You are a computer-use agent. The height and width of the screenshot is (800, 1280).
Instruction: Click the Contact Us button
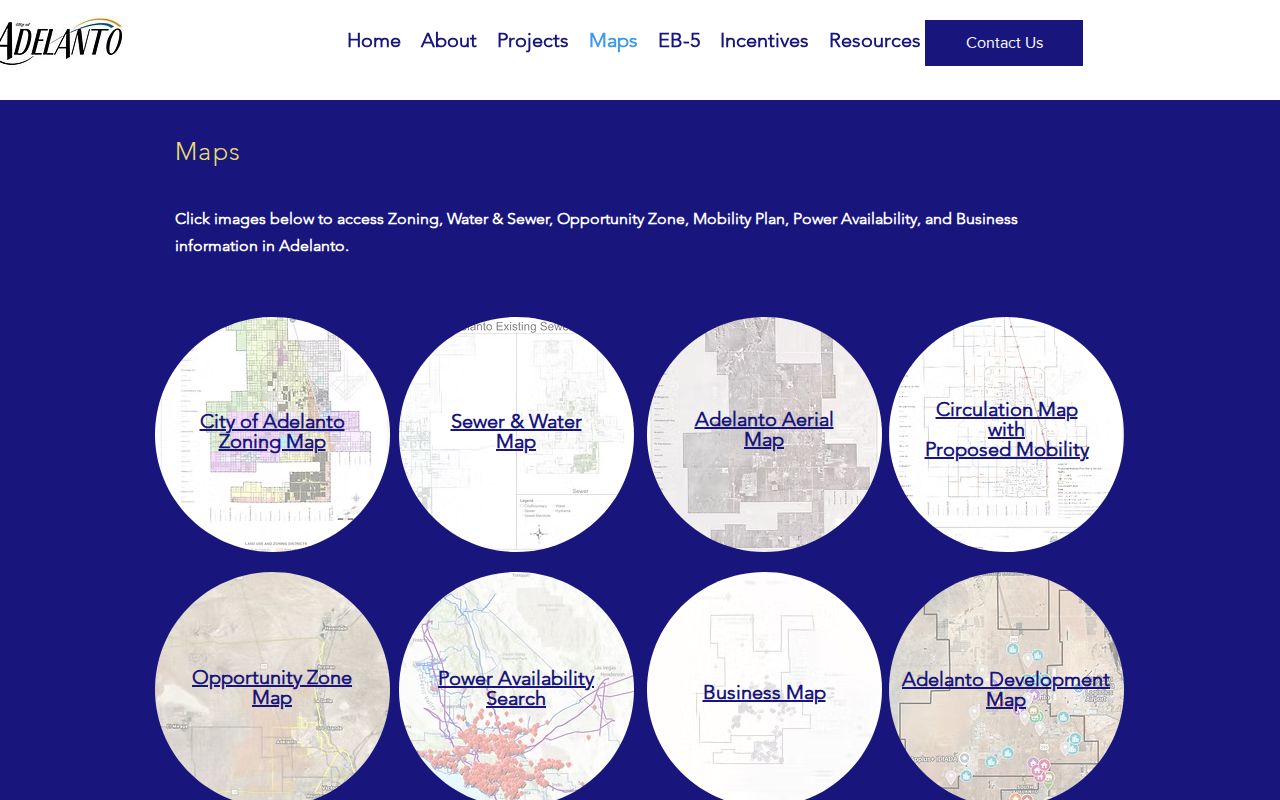[x=1004, y=43]
